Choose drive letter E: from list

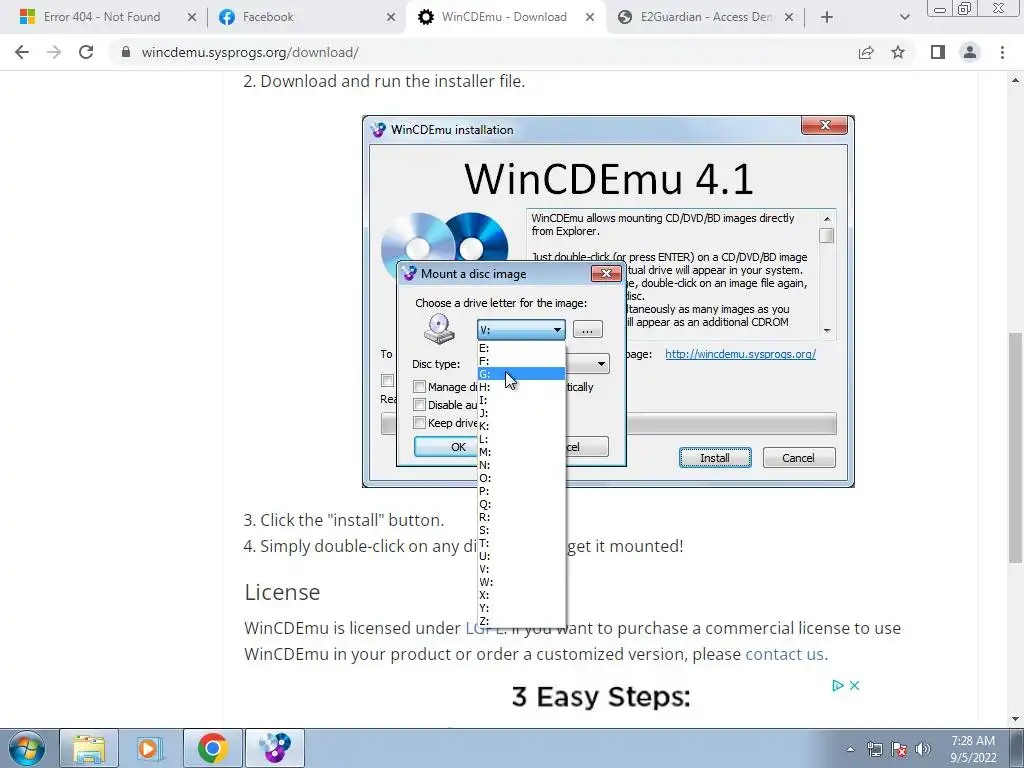tap(521, 348)
